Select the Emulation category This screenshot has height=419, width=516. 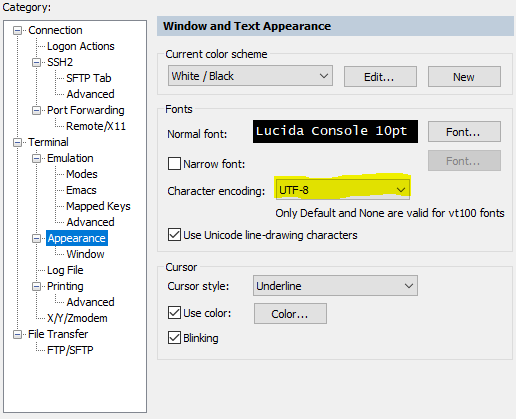point(70,158)
